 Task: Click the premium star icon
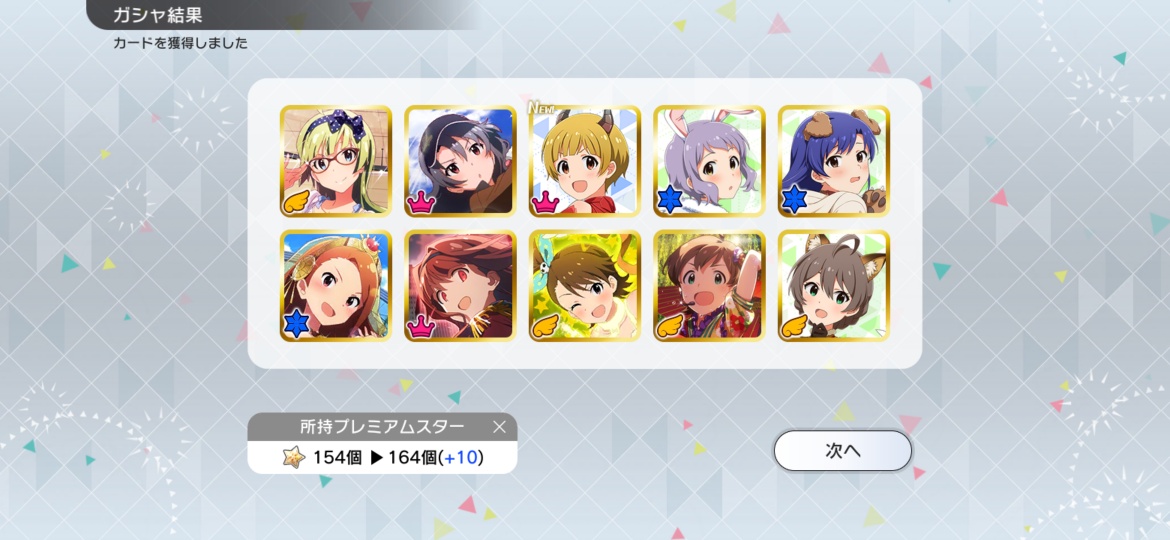click(294, 456)
